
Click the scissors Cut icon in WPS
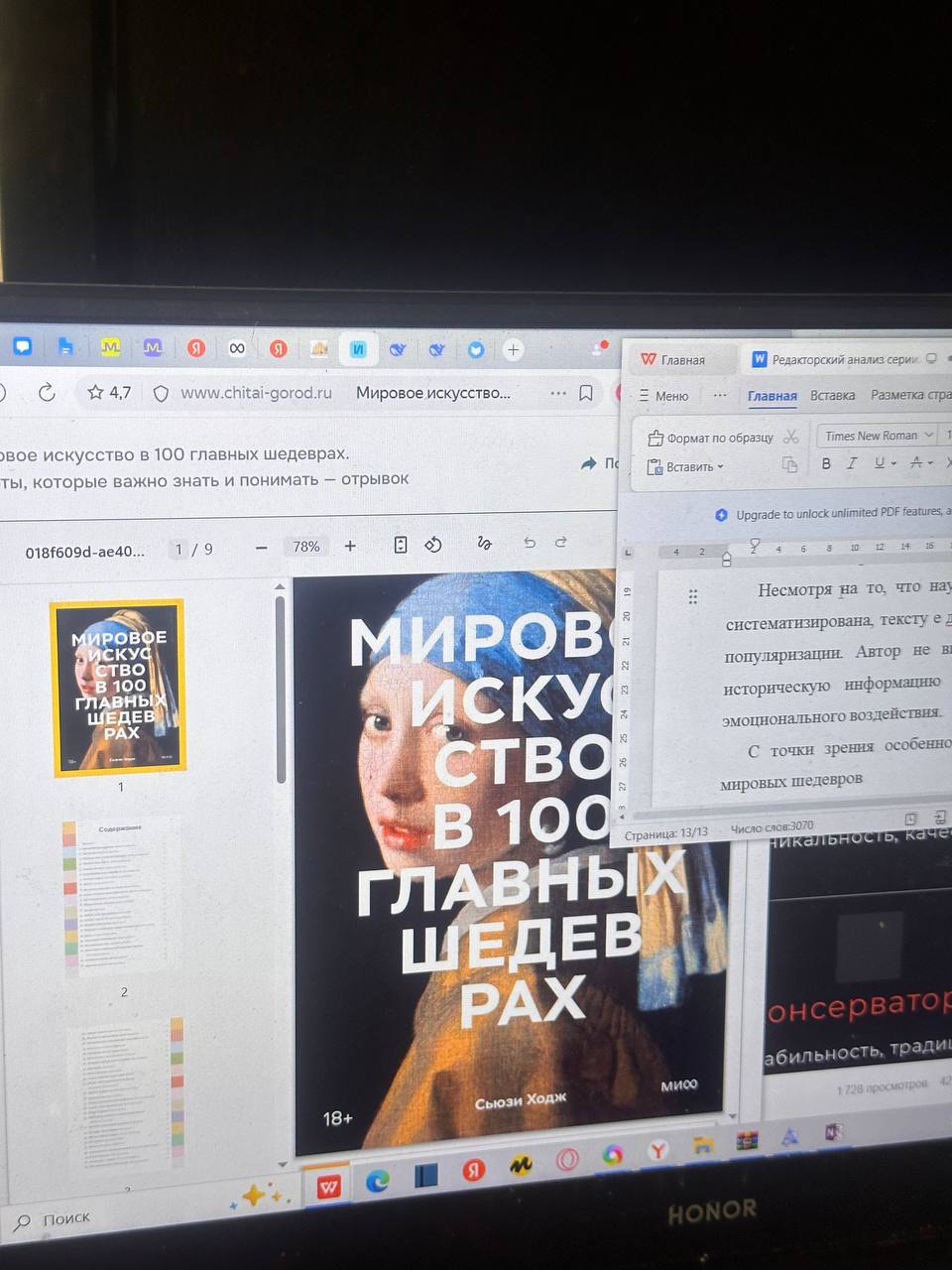790,437
